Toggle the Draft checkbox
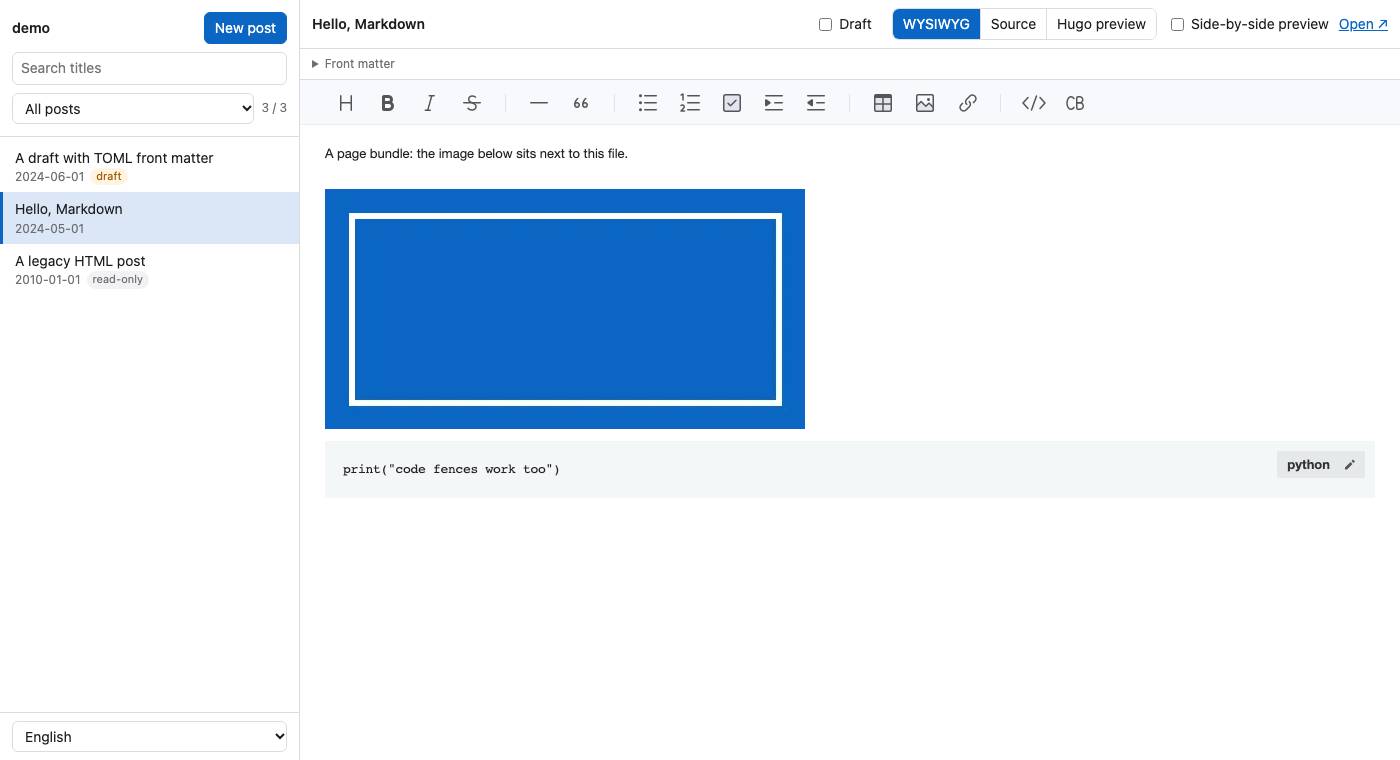Viewport: 1400px width, 760px height. [826, 24]
